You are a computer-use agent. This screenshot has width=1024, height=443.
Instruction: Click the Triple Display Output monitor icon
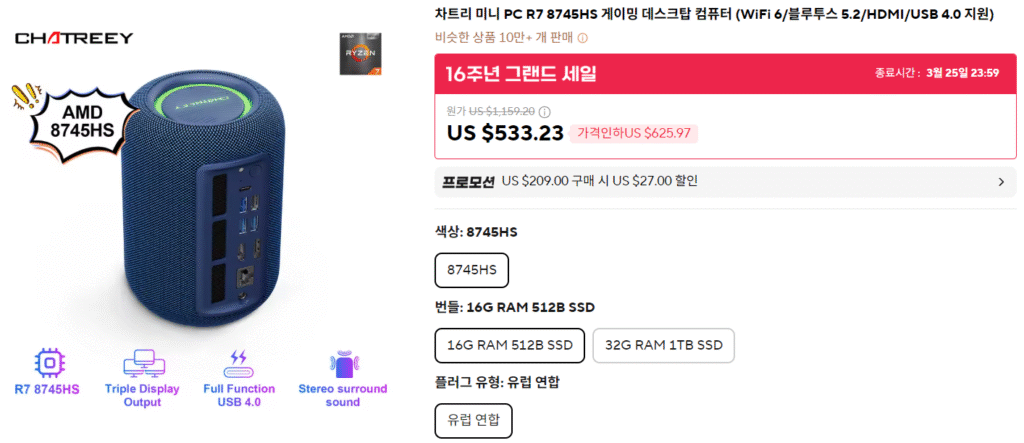coord(142,362)
